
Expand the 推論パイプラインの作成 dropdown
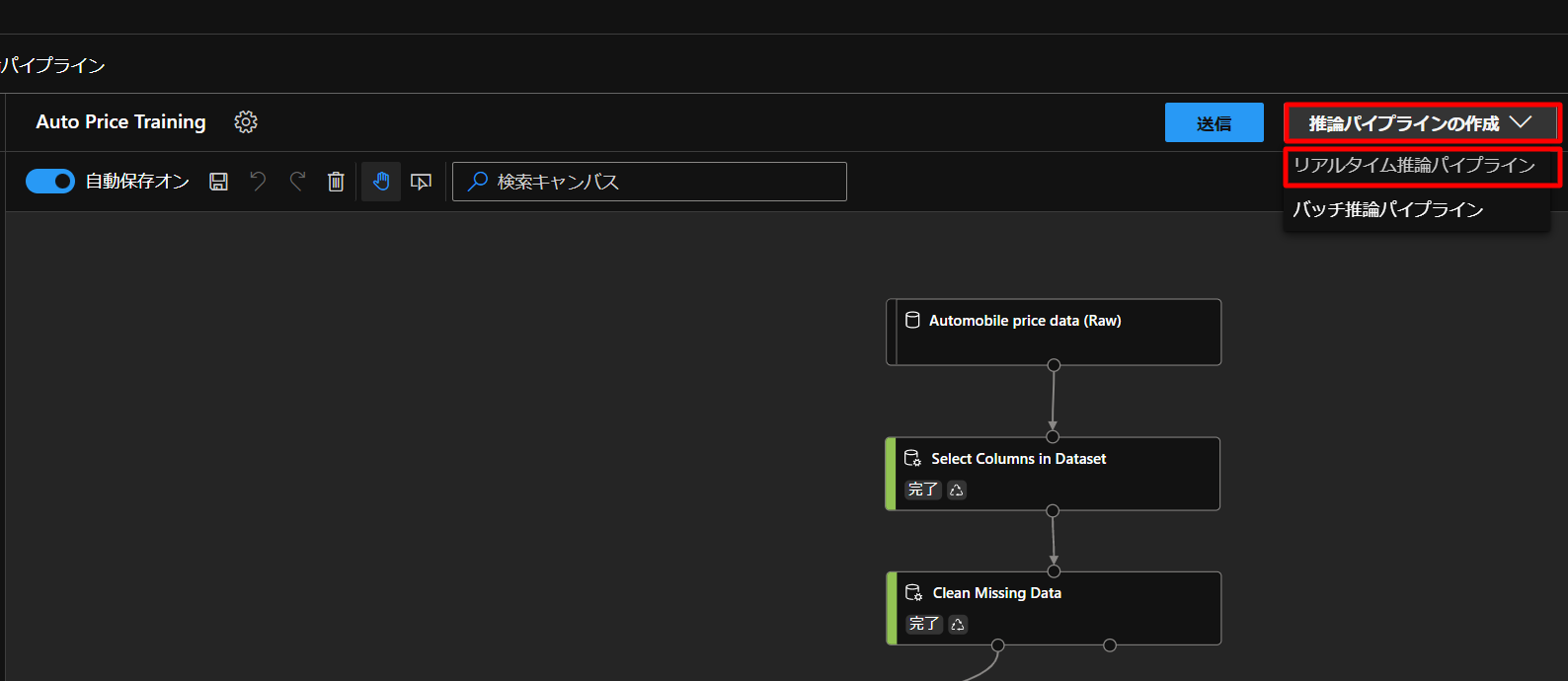pyautogui.click(x=1421, y=123)
